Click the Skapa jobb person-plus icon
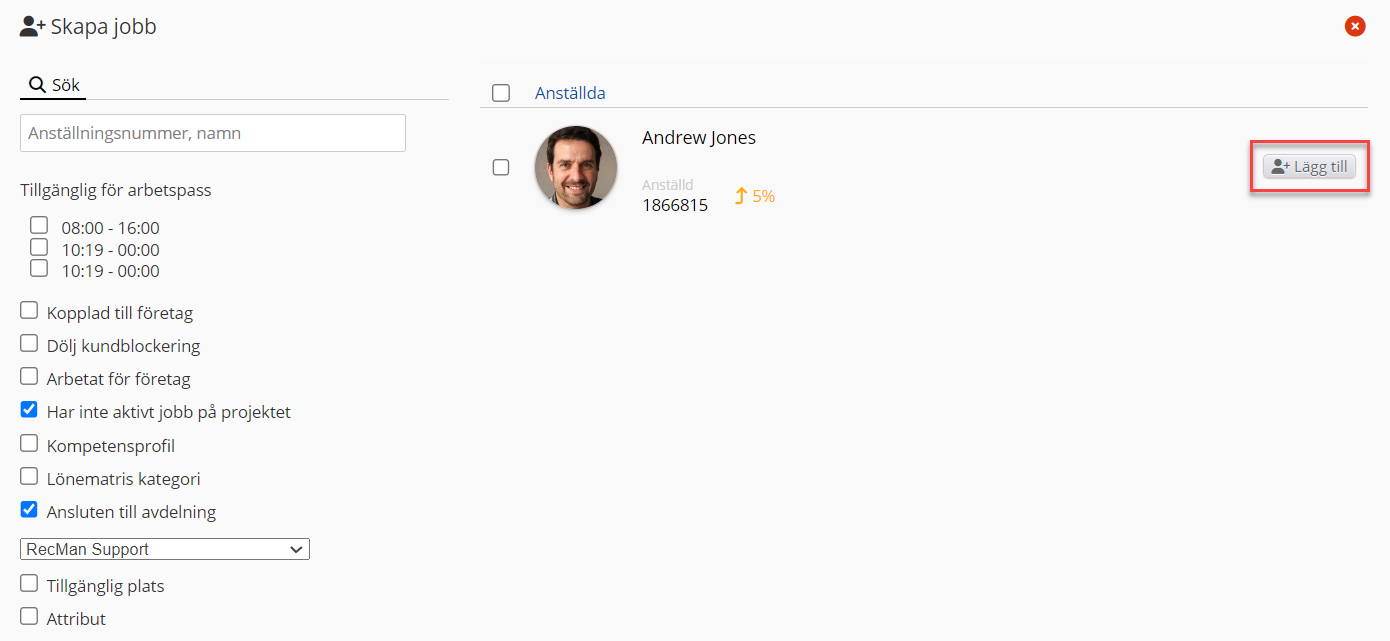The width and height of the screenshot is (1390, 641). click(x=33, y=27)
